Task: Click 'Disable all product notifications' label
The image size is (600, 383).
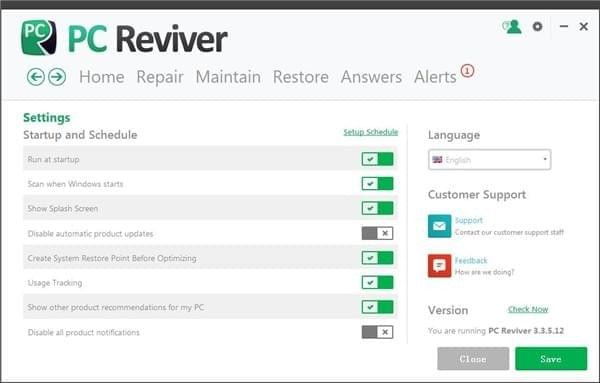Action: 83,332
